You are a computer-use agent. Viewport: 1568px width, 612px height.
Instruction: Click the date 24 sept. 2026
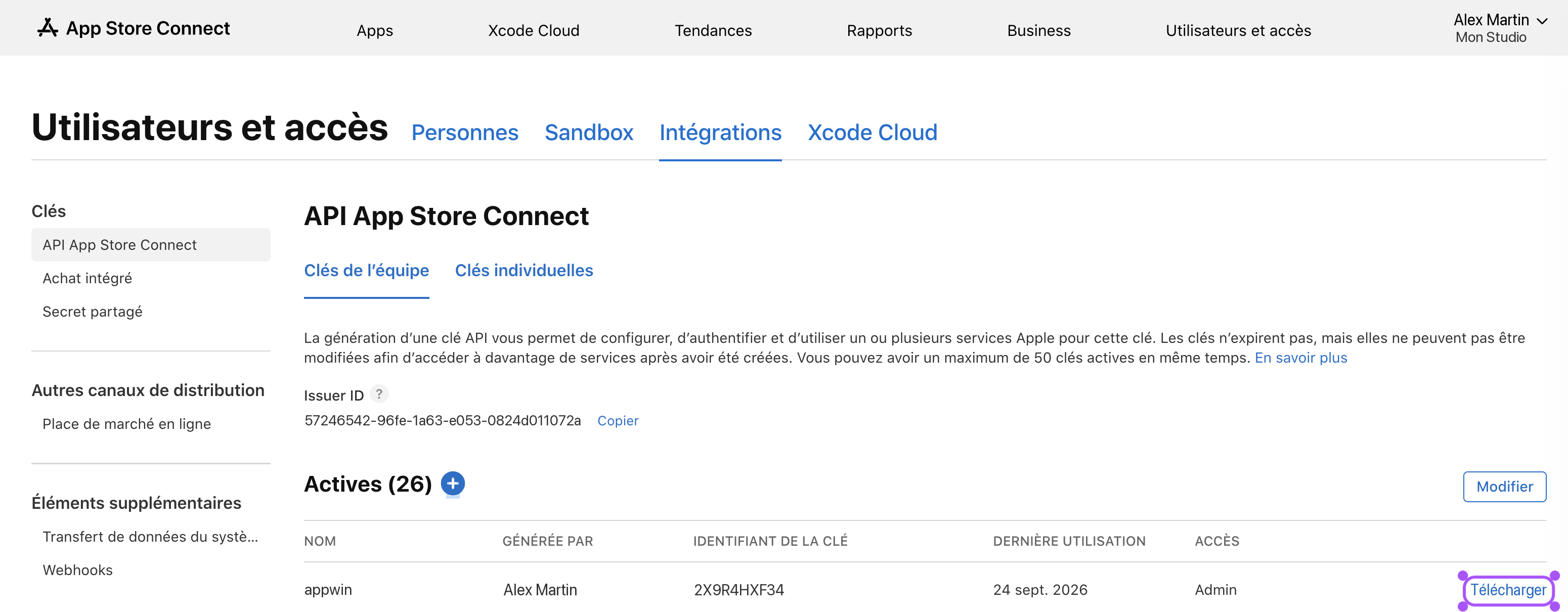click(1040, 590)
